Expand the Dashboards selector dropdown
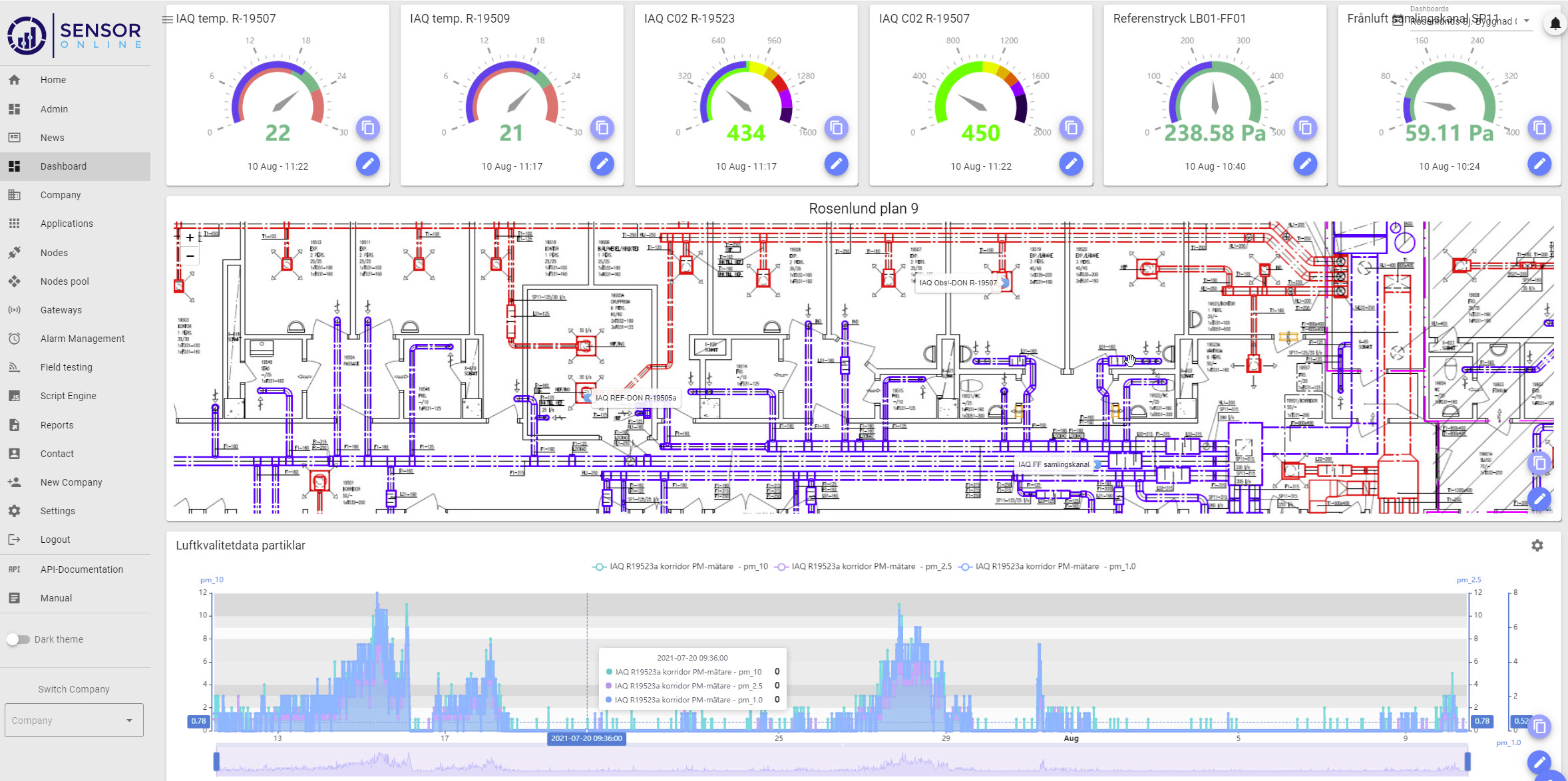Image resolution: width=1568 pixels, height=781 pixels. pos(1527,21)
